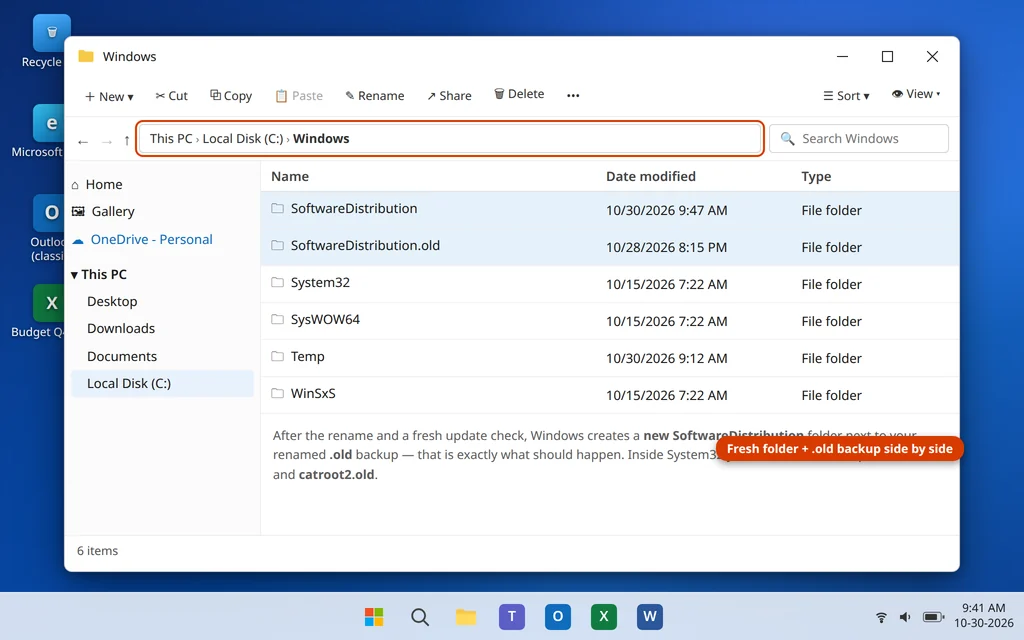Click the volume speaker tray icon
This screenshot has width=1024, height=640.
point(905,617)
